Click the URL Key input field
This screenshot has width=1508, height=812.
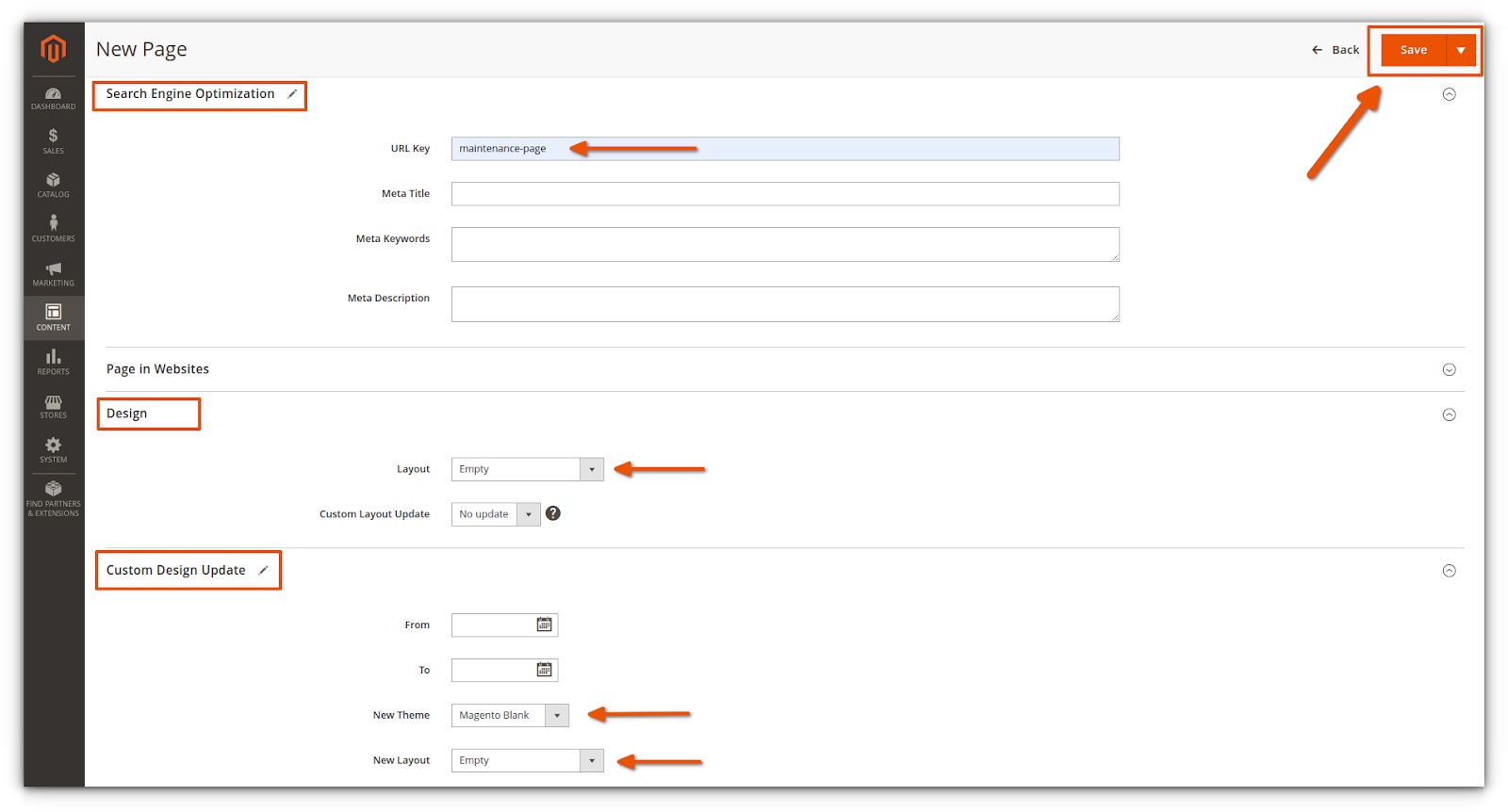tap(785, 149)
